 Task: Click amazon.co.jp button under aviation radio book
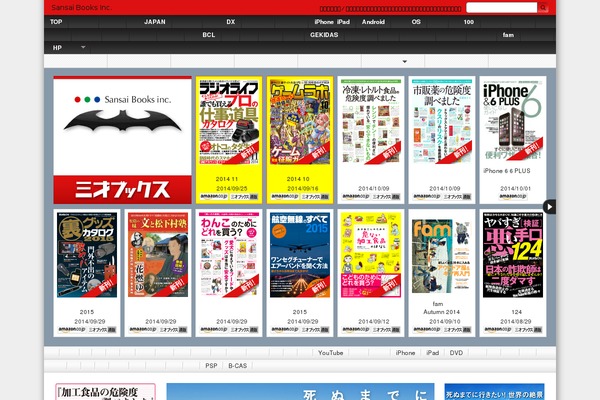pyautogui.click(x=284, y=330)
